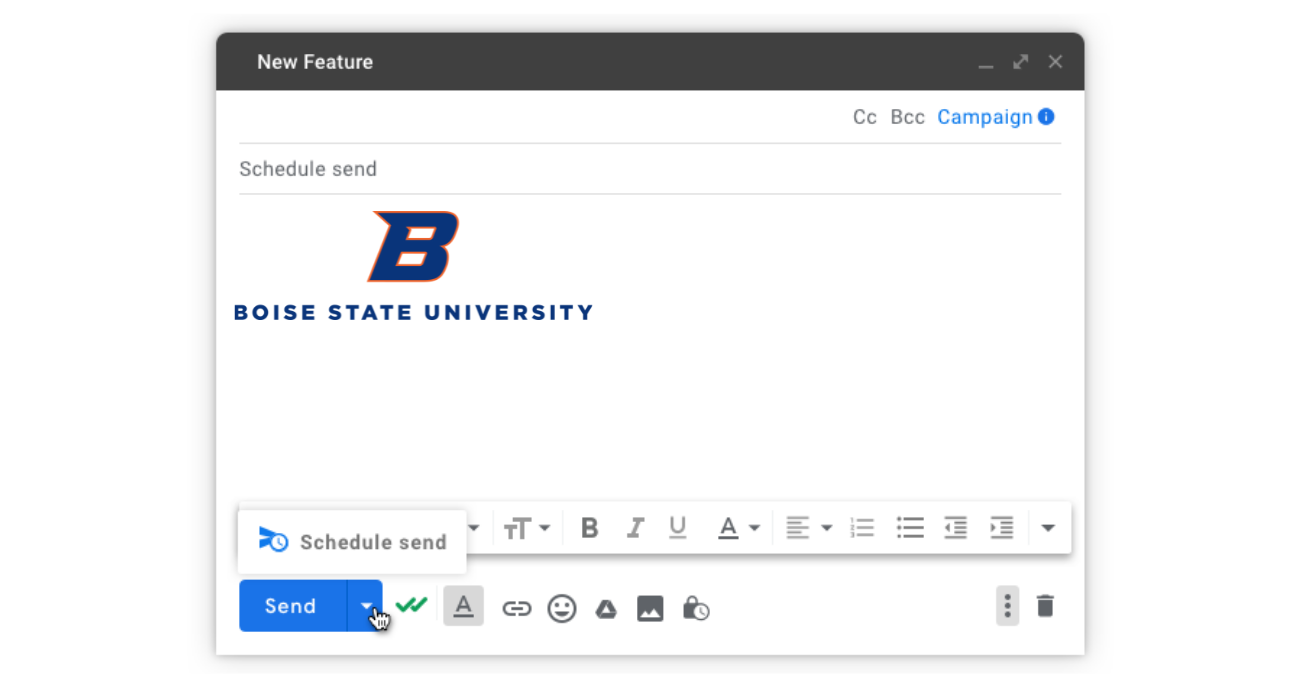The height and width of the screenshot is (687, 1300).
Task: Click the green double-checkmark tracking icon
Action: point(411,605)
